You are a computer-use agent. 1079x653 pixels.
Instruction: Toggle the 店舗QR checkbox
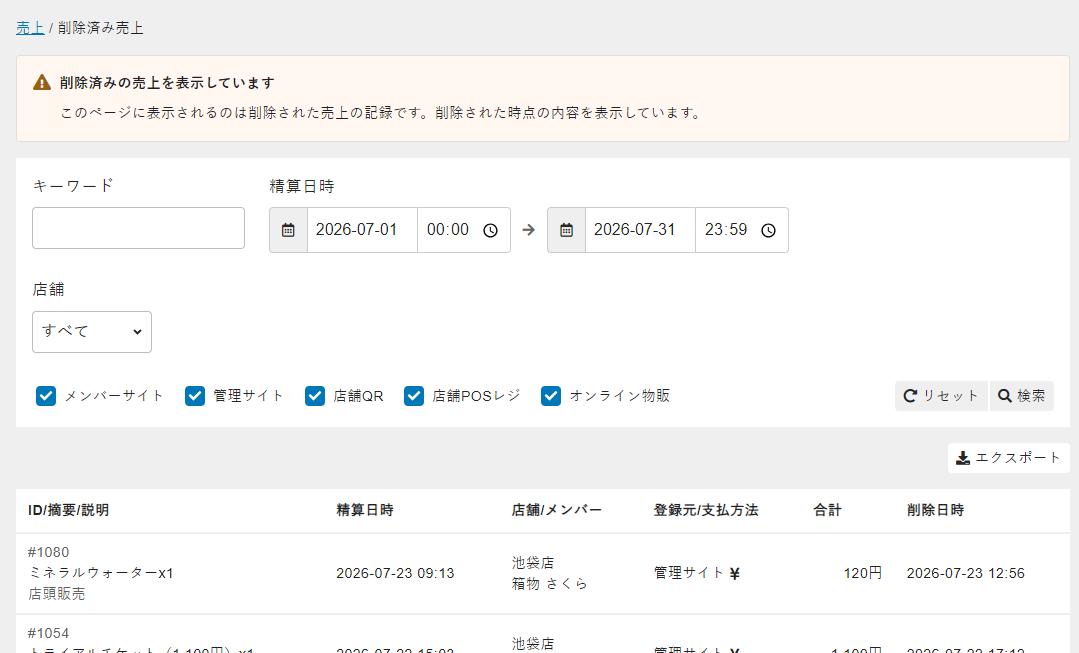point(314,396)
